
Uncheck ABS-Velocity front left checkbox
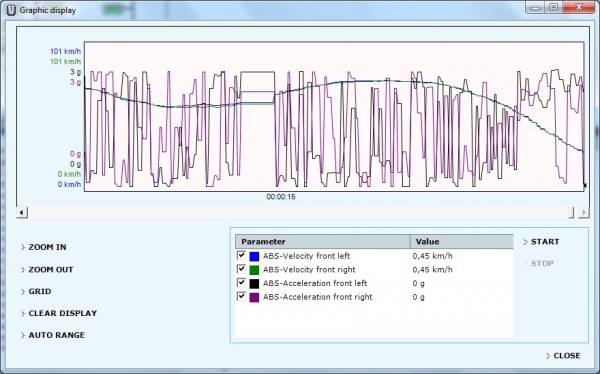pyautogui.click(x=241, y=255)
